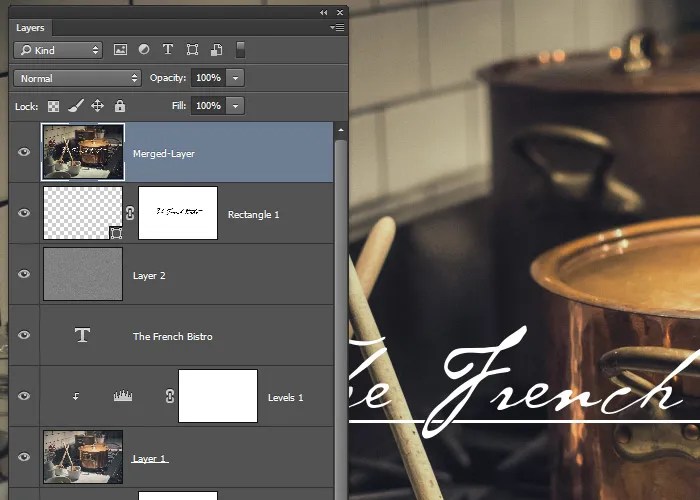Open the Opacity slider dropdown arrow
The image size is (700, 500).
[x=235, y=78]
